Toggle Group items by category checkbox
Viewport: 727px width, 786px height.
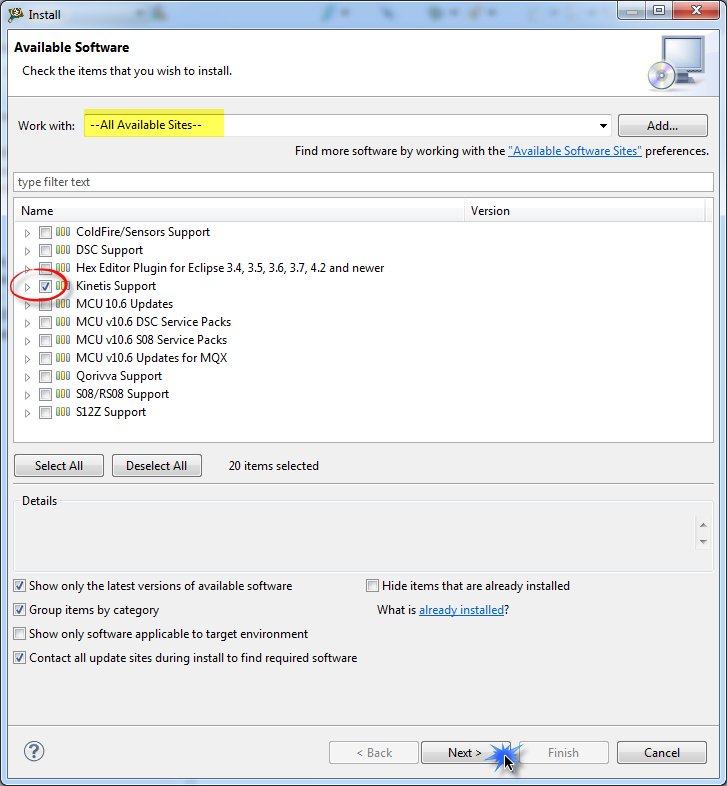(x=20, y=610)
